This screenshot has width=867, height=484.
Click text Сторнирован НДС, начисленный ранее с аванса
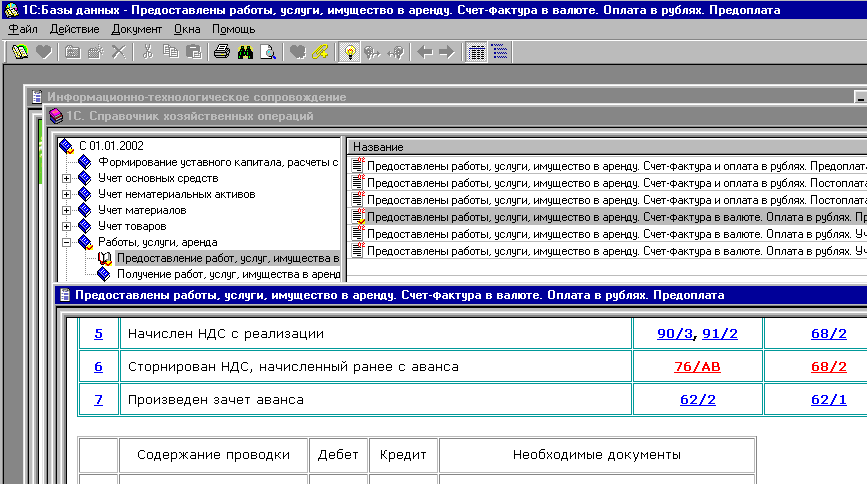(293, 367)
